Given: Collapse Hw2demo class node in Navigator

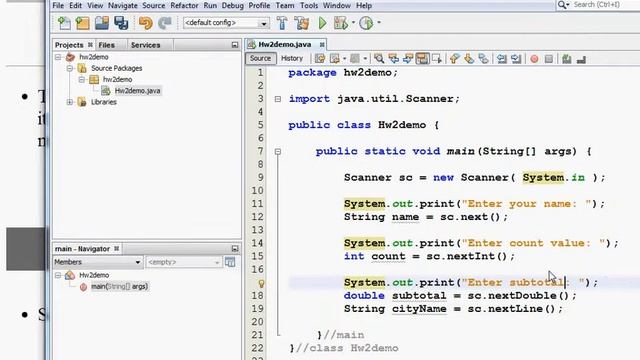Looking at the screenshot, I should [58, 275].
